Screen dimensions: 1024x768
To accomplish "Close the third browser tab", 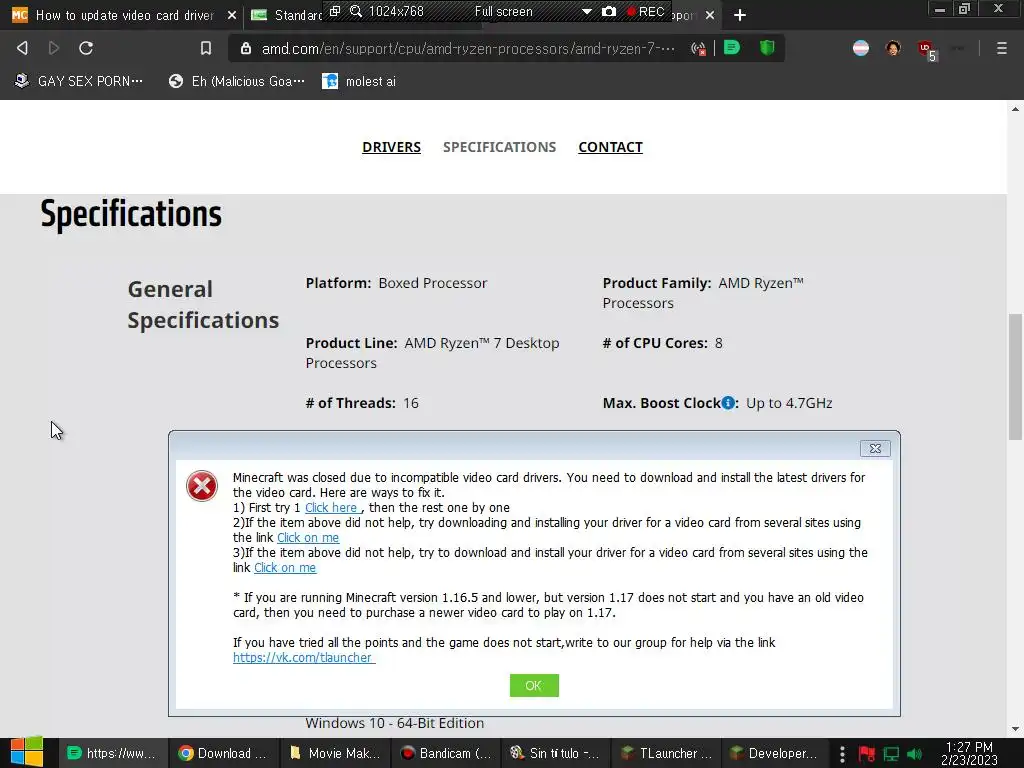I will (x=710, y=15).
